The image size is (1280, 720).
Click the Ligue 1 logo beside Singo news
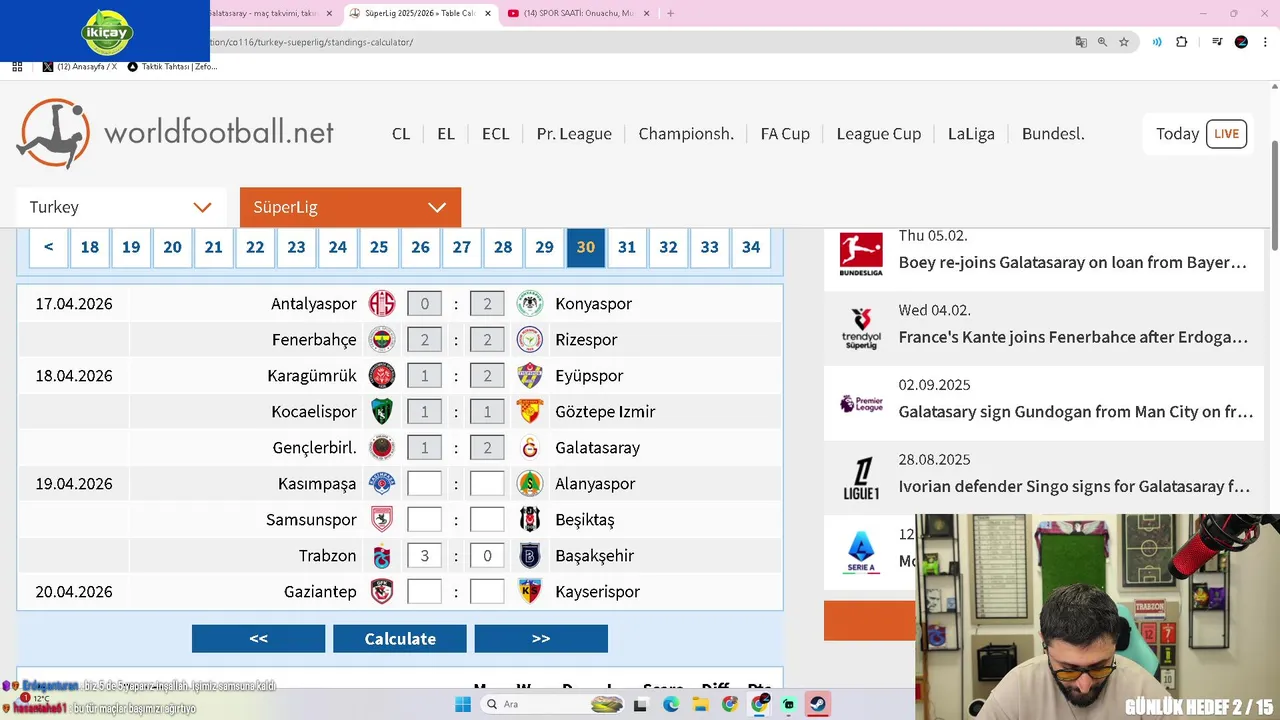coord(861,479)
